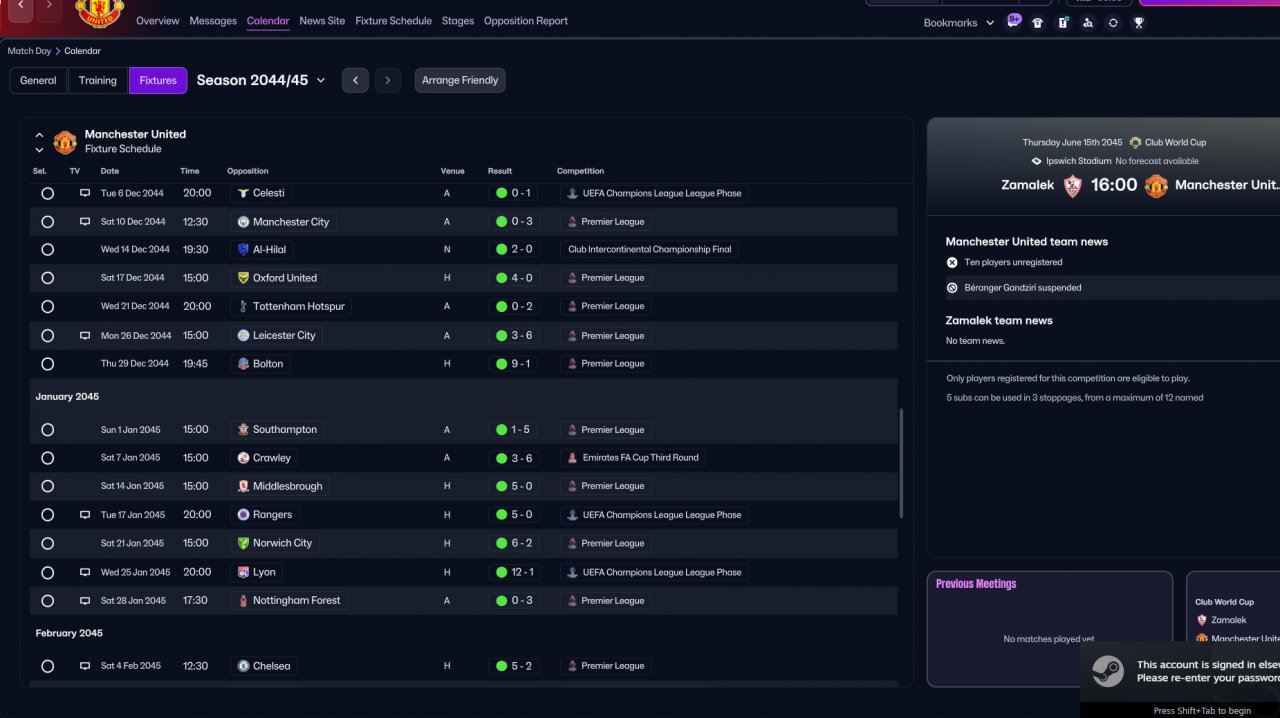Open the scouting search-person icon
Image resolution: width=1280 pixels, height=718 pixels.
tap(1088, 22)
